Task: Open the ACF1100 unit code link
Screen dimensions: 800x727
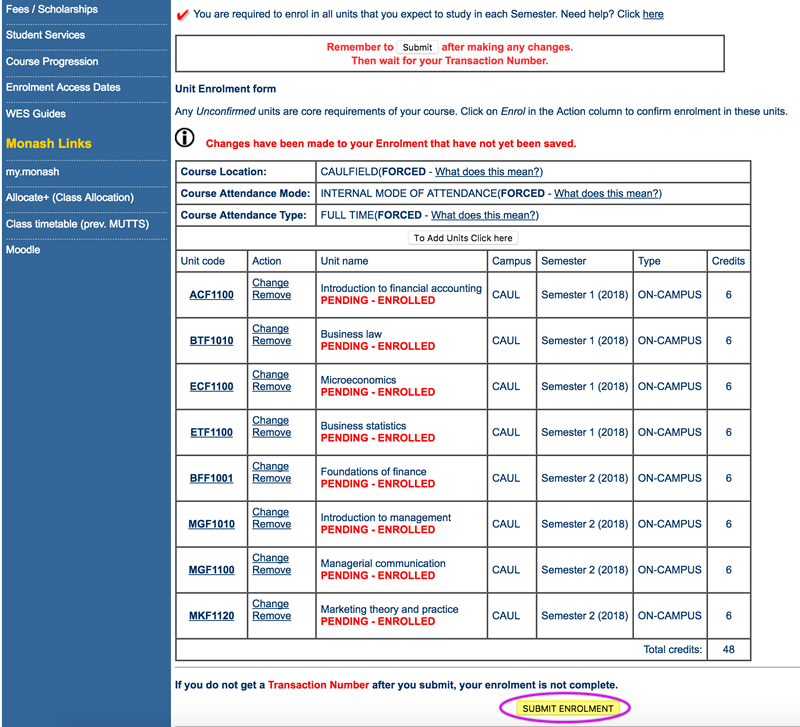Action: 211,295
